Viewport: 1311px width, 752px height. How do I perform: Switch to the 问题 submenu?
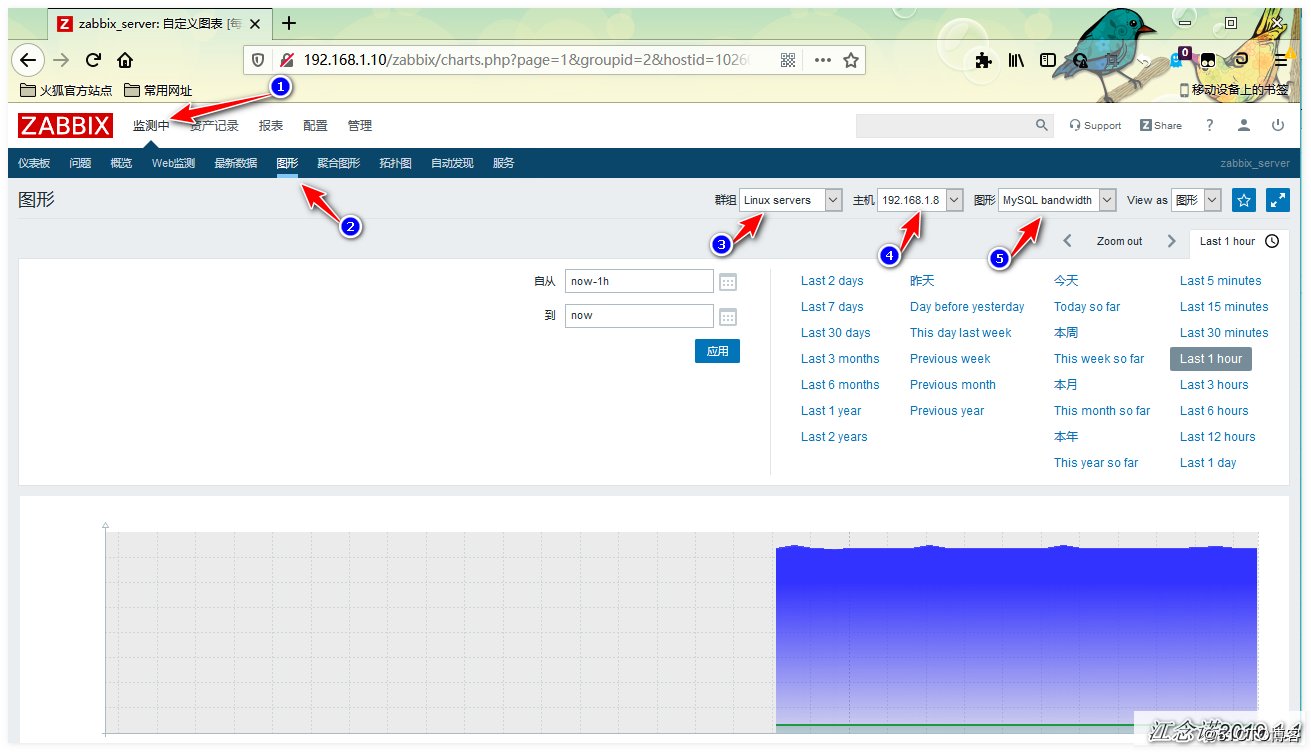coord(80,163)
